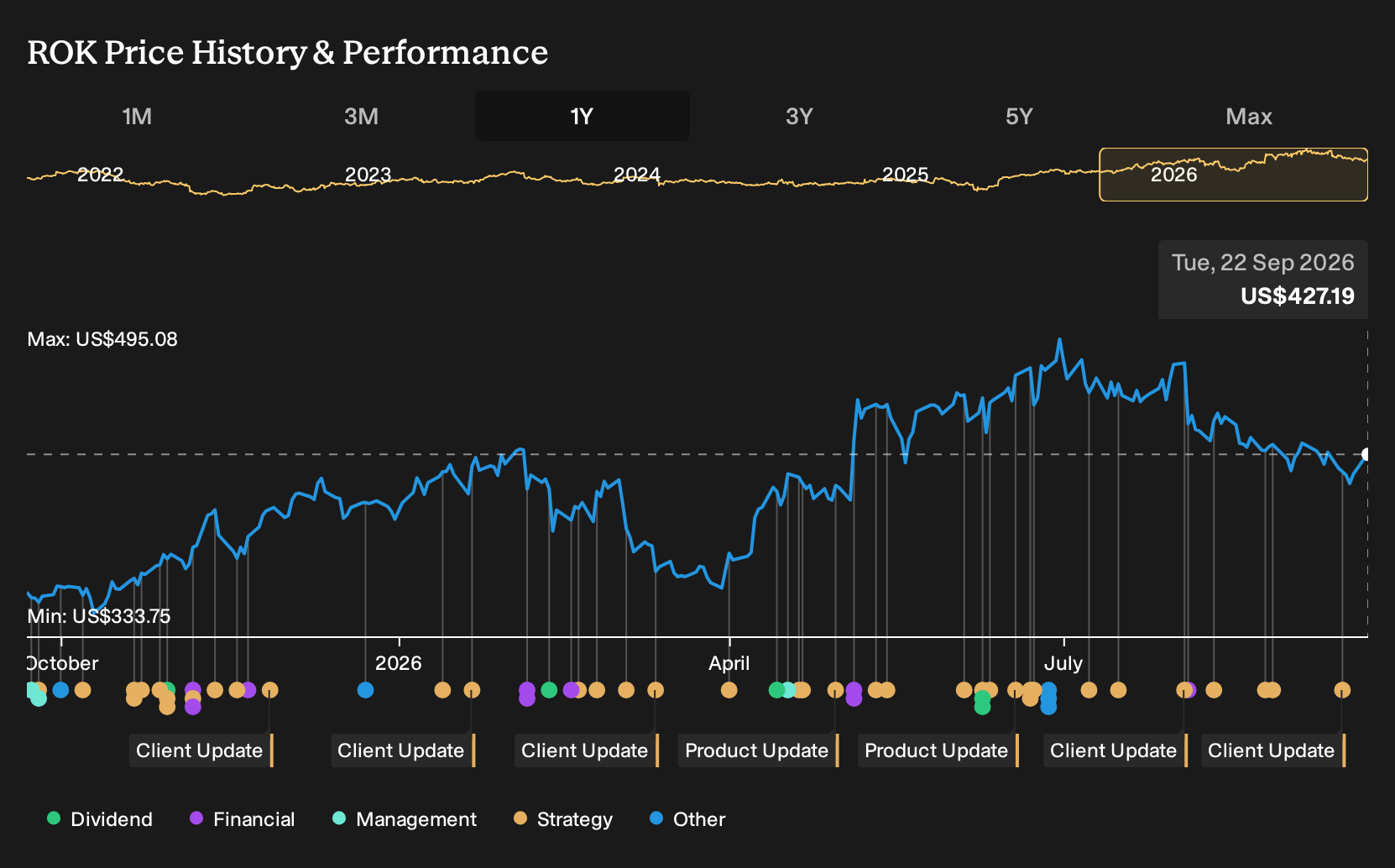1395x868 pixels.
Task: Click the blue Other event dot beside October
Action: coord(60,690)
